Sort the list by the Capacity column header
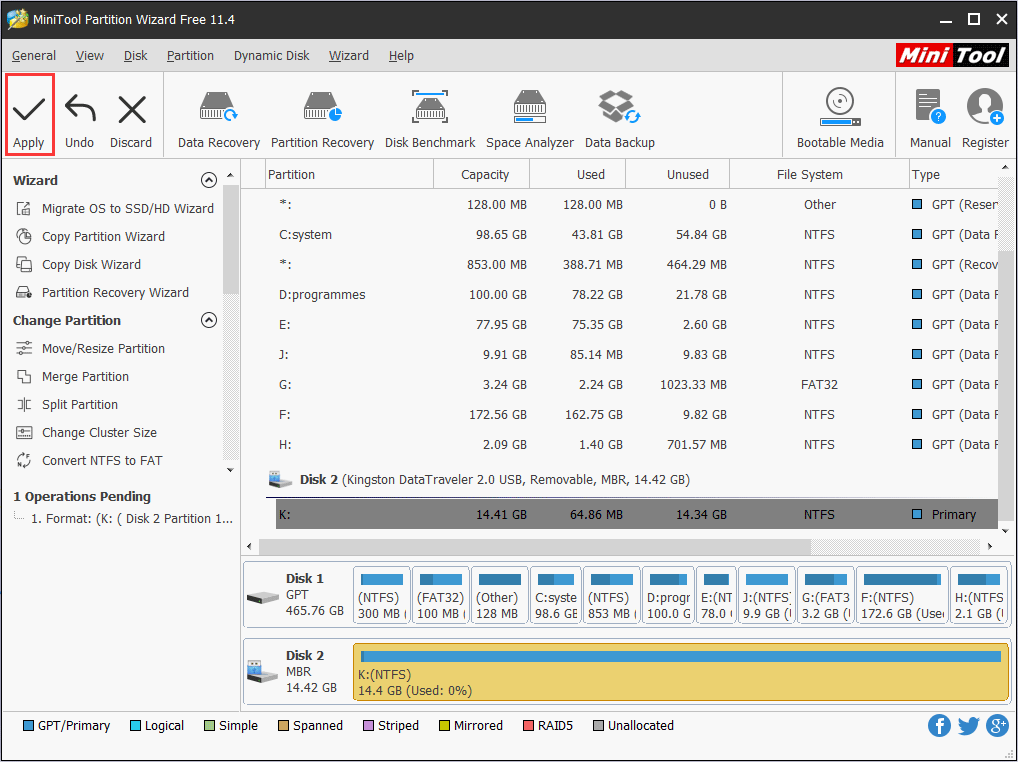 (x=485, y=175)
